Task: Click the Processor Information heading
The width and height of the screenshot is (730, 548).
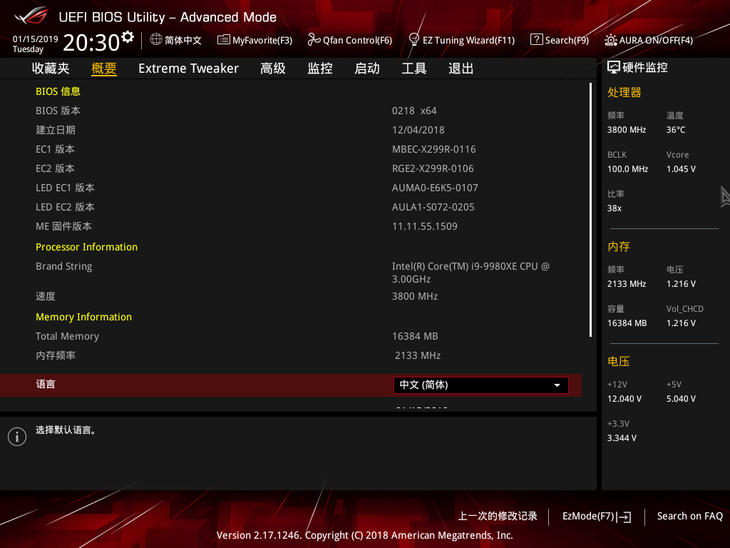Action: tap(87, 247)
